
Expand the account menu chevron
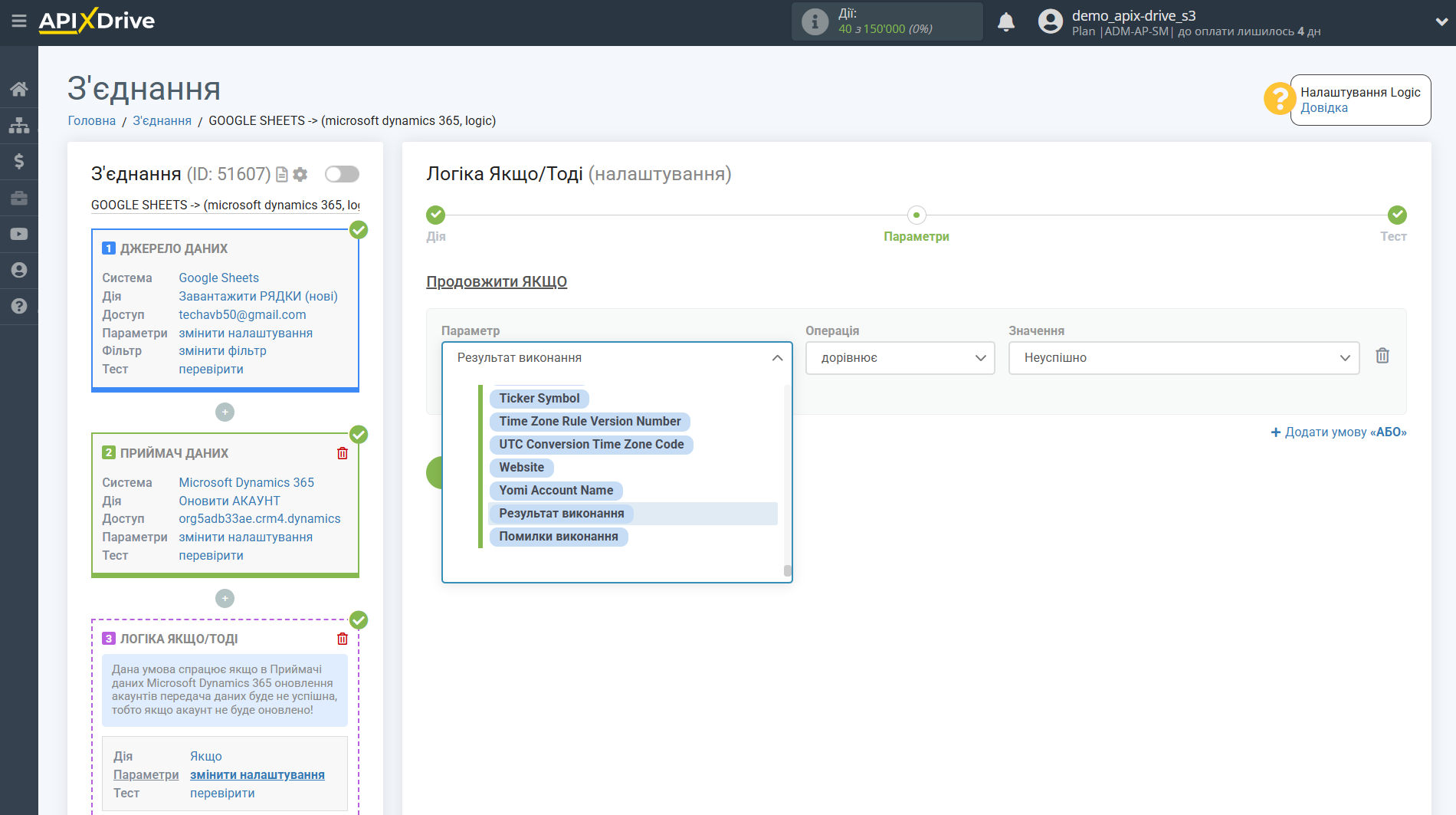pyautogui.click(x=1441, y=22)
